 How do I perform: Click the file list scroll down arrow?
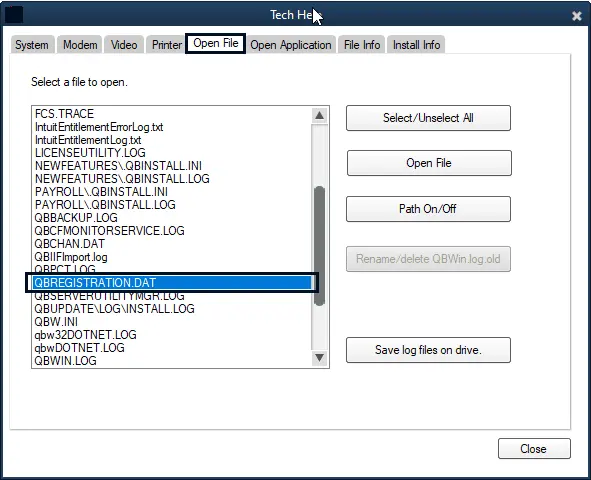(319, 357)
